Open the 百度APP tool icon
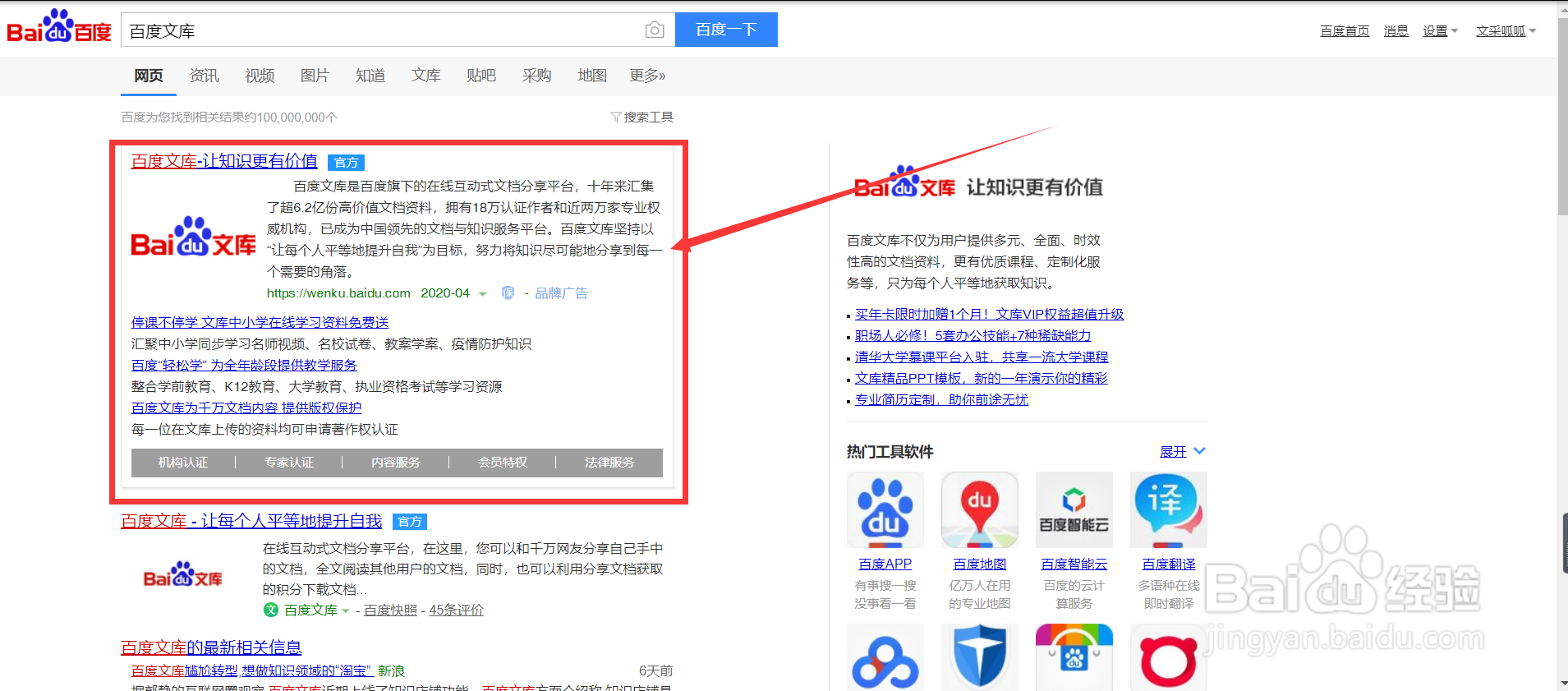 (885, 509)
